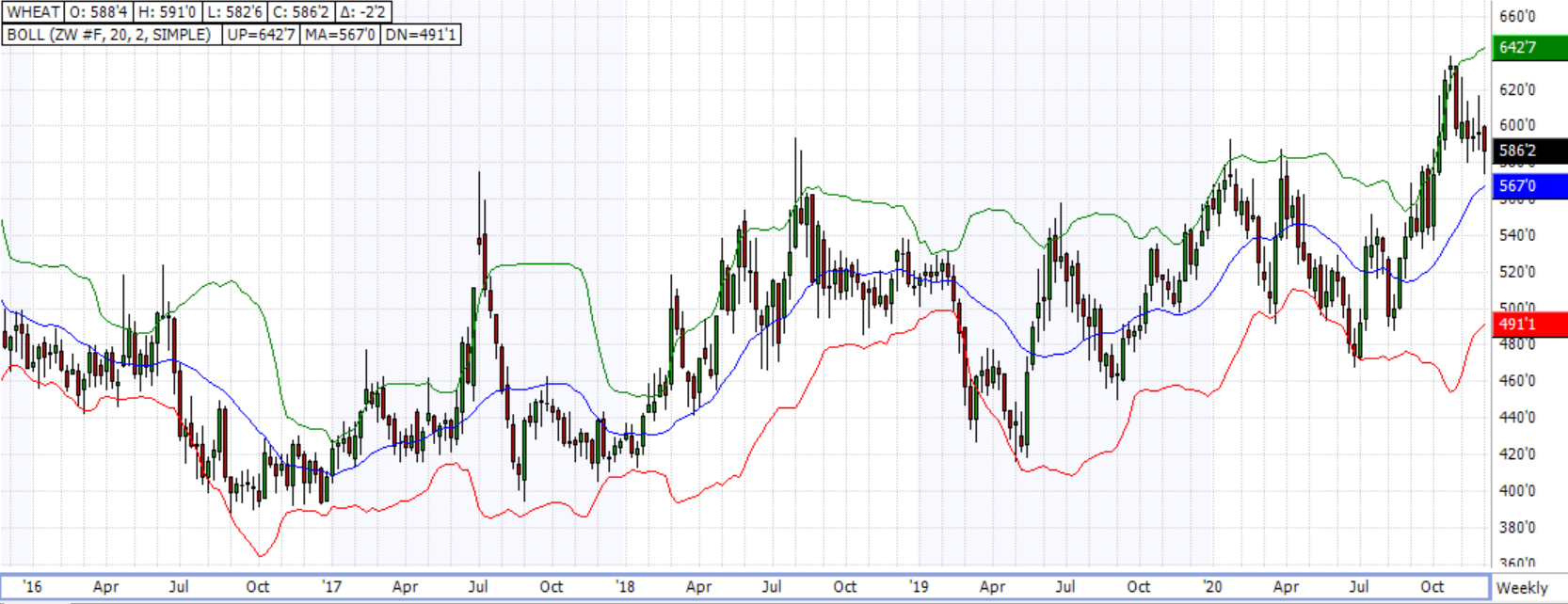This screenshot has width=1568, height=604.
Task: Click the Weekly timeframe label
Action: pyautogui.click(x=1522, y=587)
